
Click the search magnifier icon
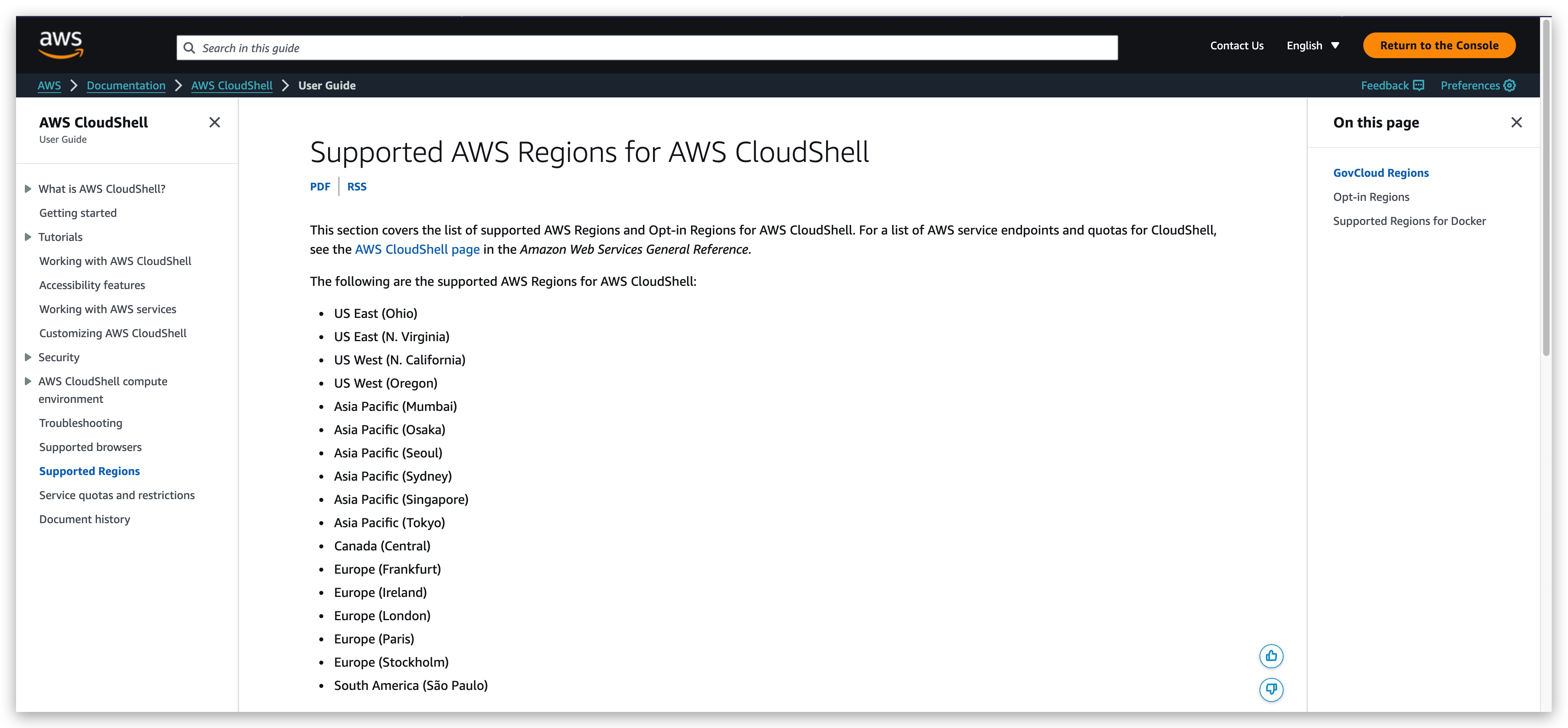tap(189, 48)
